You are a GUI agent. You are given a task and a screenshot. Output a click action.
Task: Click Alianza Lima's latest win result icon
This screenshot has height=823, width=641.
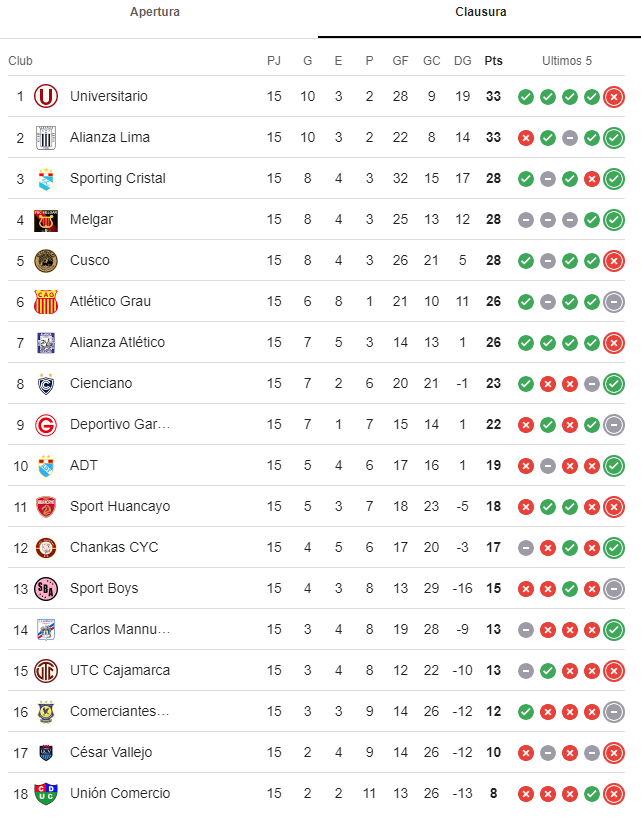(614, 138)
